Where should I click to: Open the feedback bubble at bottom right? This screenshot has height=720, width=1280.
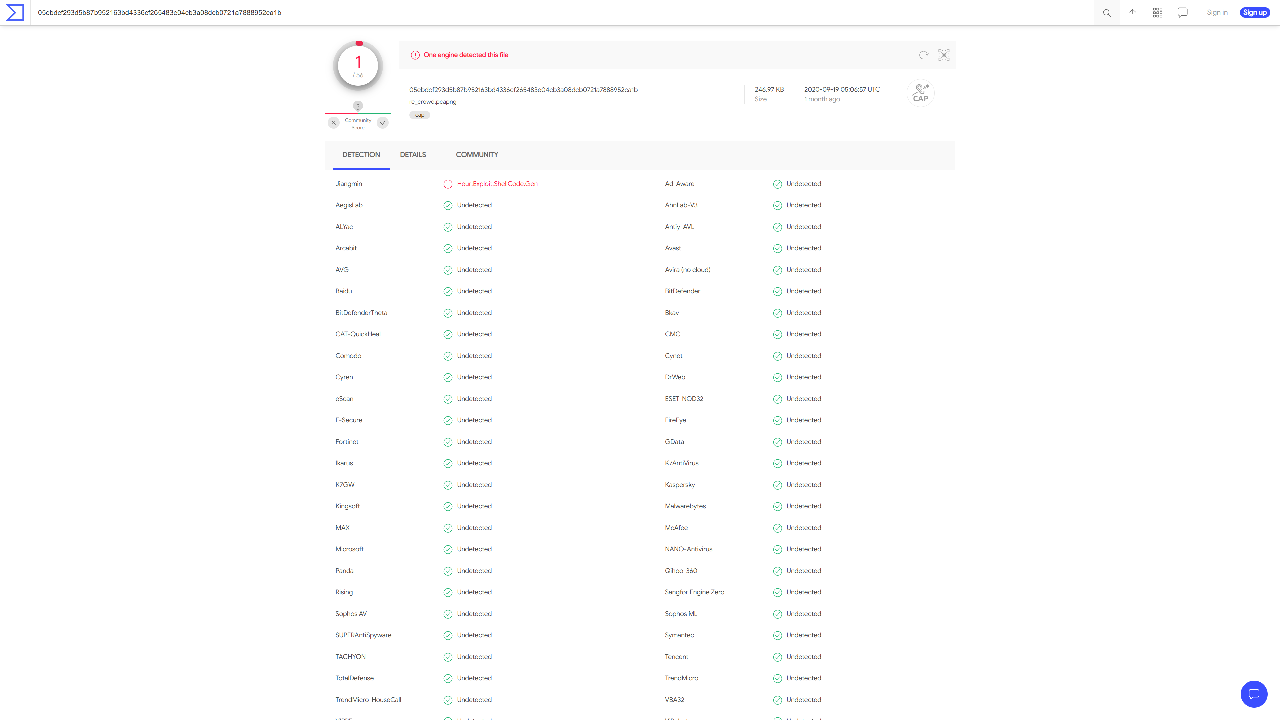1253,694
